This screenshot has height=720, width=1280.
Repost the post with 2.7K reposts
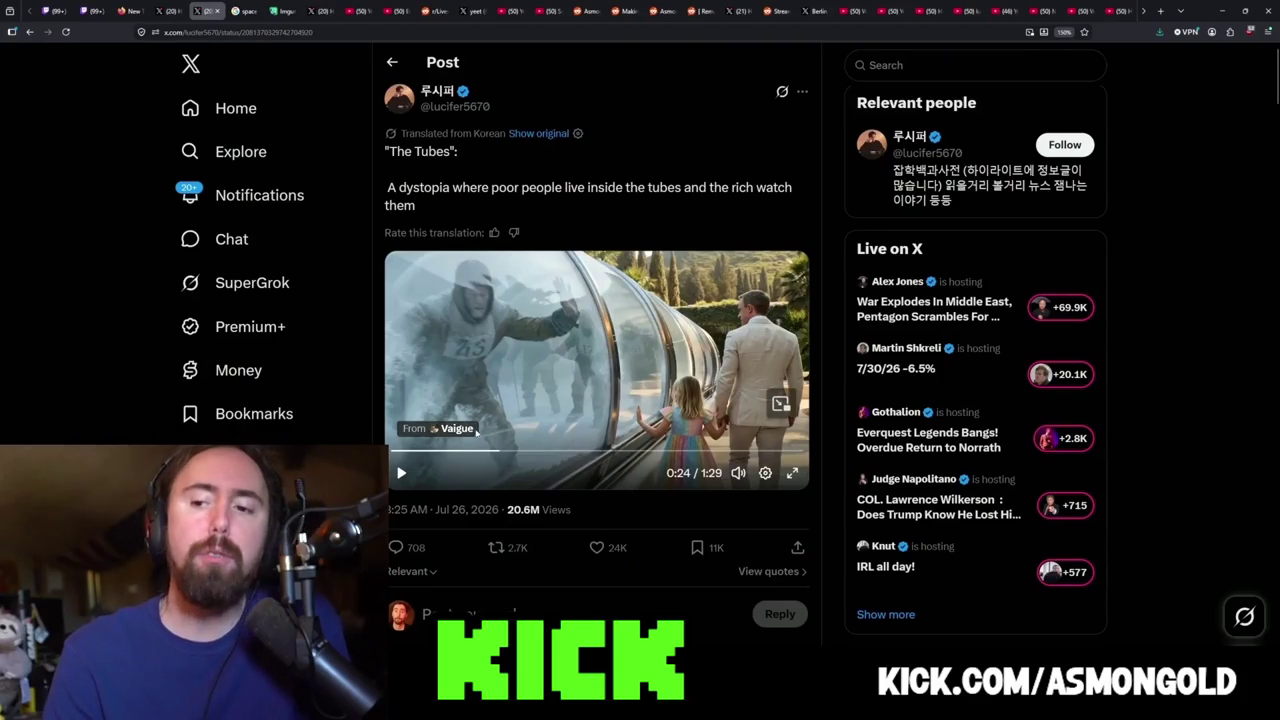tap(496, 547)
